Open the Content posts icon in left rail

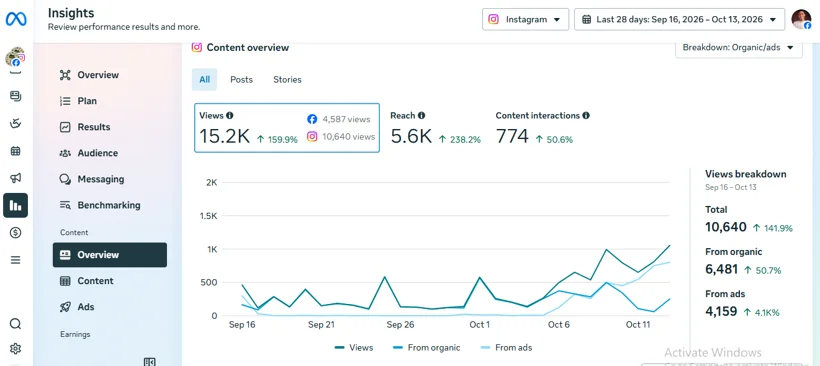[x=15, y=96]
